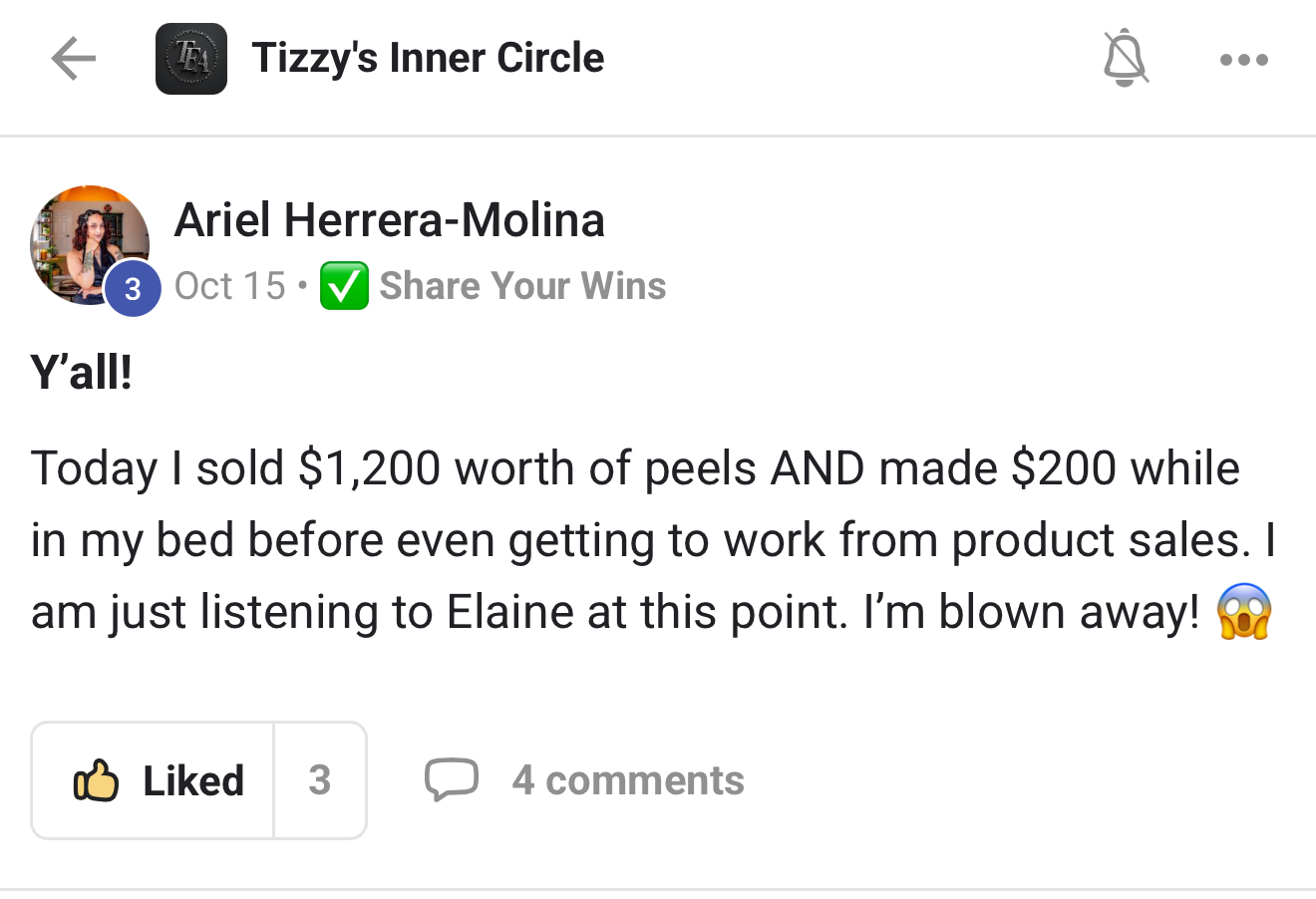Click the comment speech bubble icon
The height and width of the screenshot is (899, 1316).
[x=451, y=780]
